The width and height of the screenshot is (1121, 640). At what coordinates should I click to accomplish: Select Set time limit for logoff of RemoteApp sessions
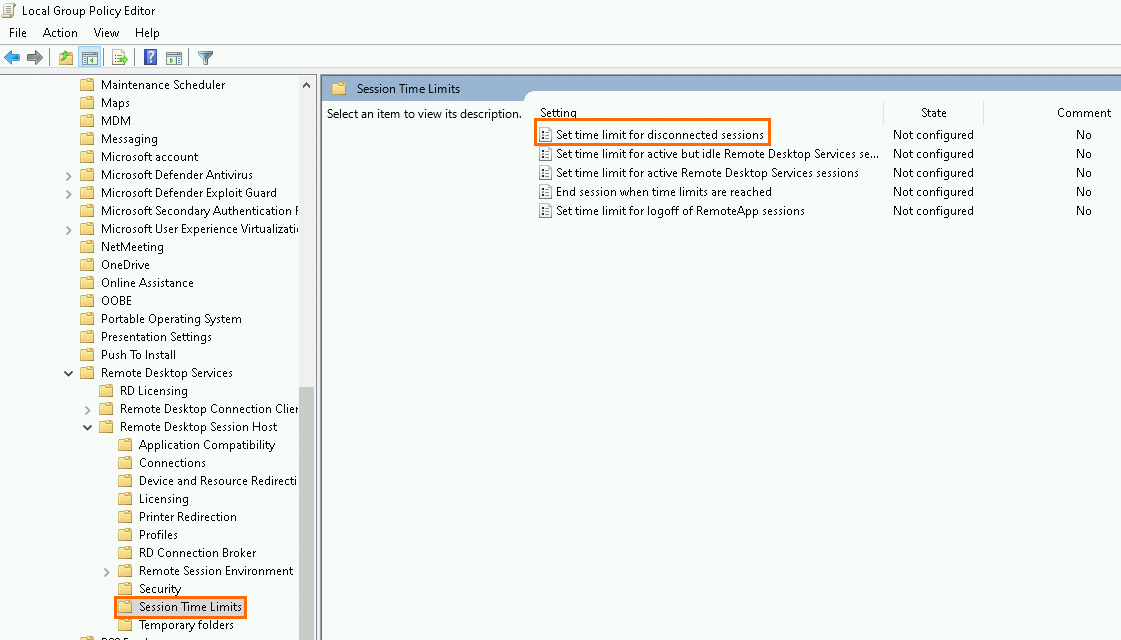[x=680, y=211]
